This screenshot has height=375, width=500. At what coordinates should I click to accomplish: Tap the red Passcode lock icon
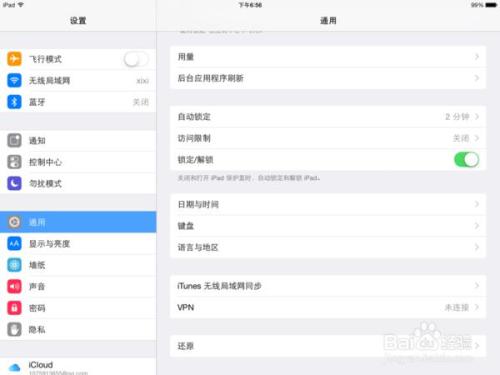14,308
